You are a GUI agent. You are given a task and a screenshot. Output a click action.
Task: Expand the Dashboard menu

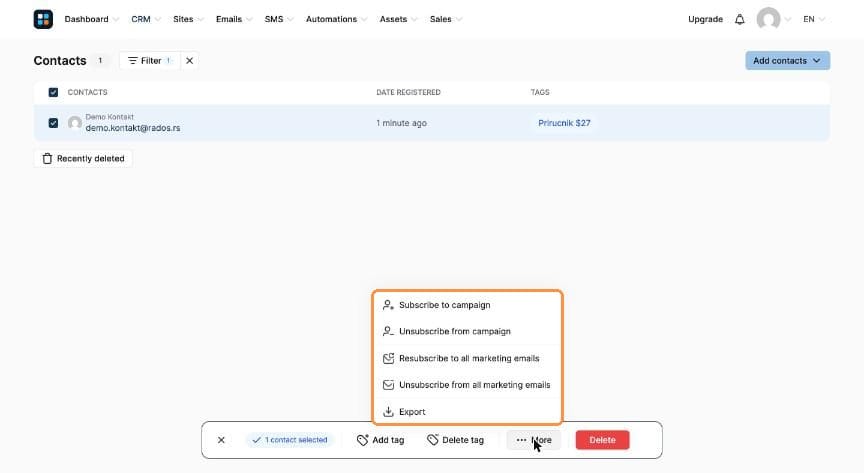(x=91, y=19)
